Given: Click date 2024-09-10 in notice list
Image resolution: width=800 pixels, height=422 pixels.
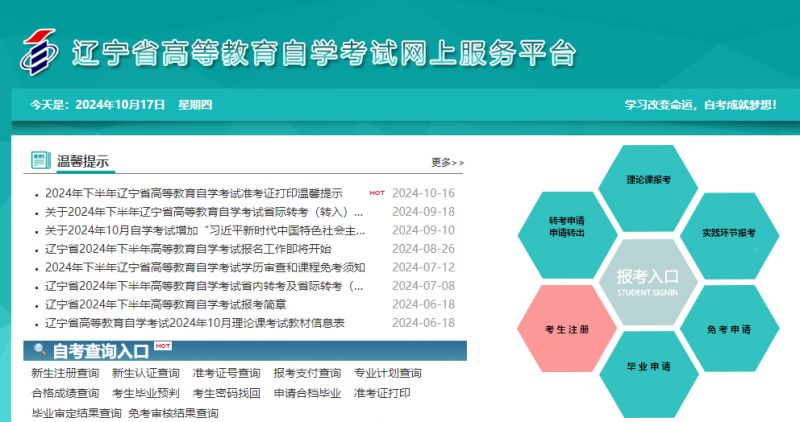Looking at the screenshot, I should coord(423,231).
